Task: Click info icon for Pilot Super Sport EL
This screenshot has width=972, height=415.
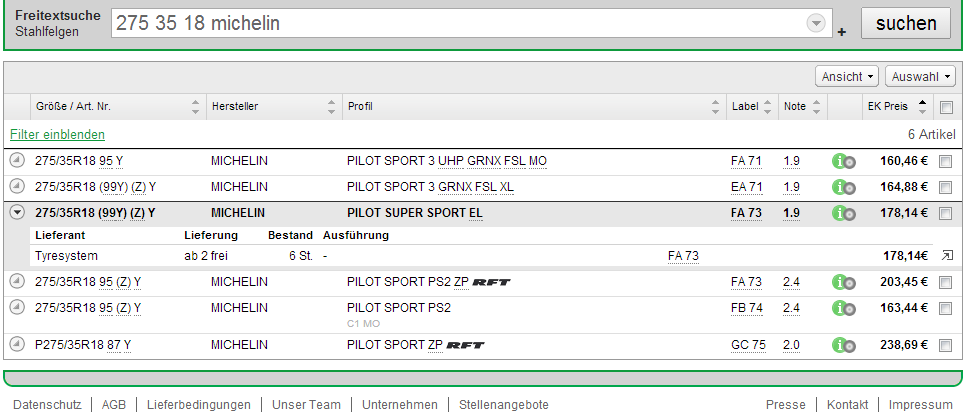Action: coord(843,213)
